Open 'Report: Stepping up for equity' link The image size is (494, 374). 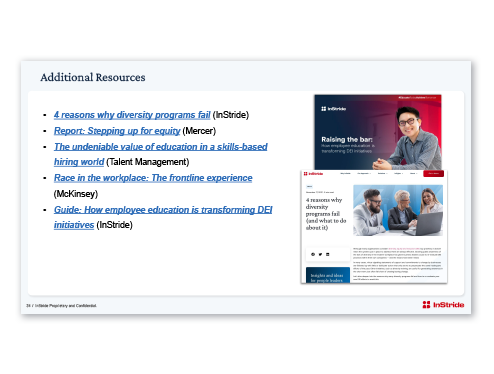[117, 131]
